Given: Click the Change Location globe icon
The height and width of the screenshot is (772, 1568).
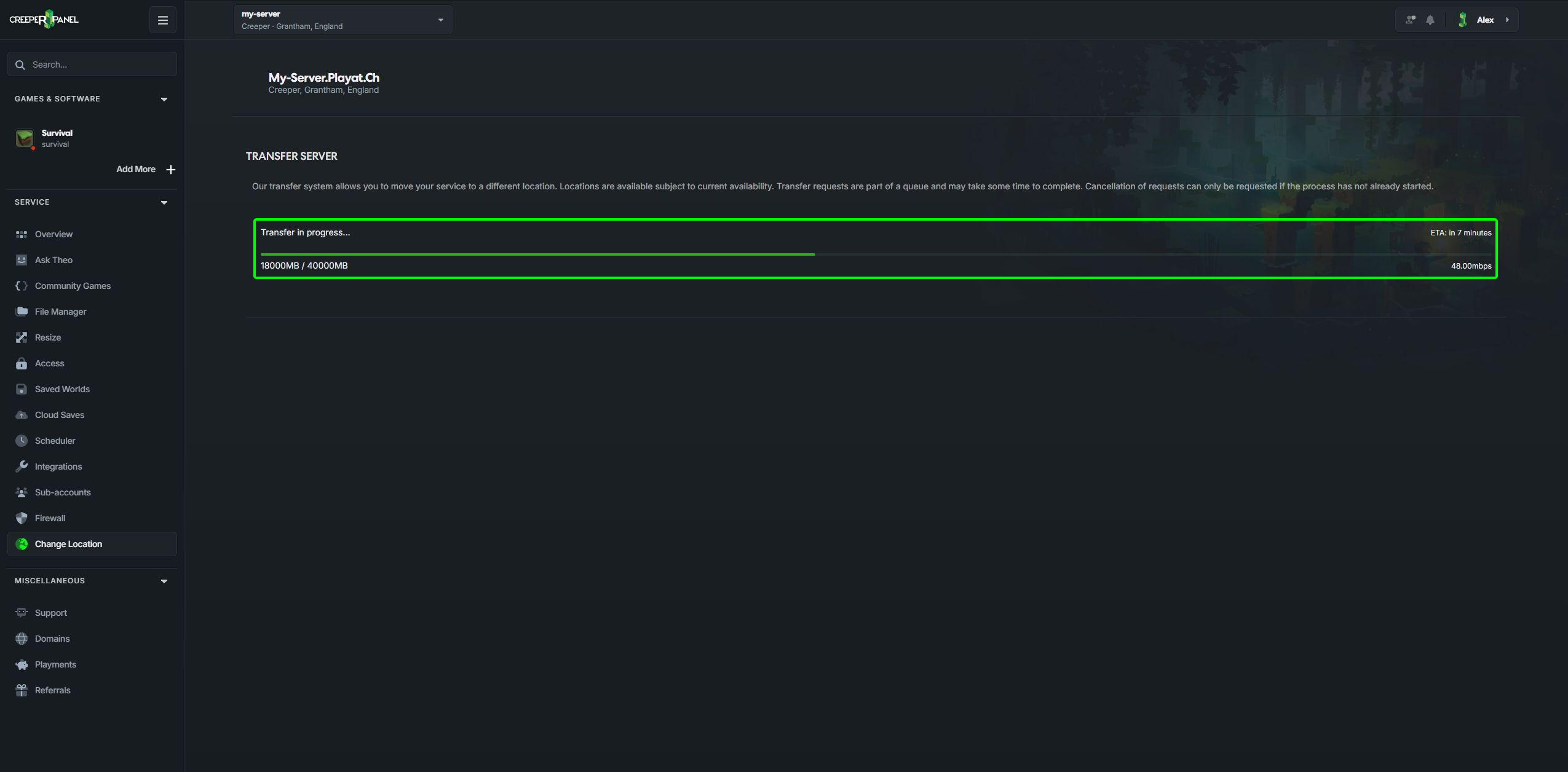Looking at the screenshot, I should 22,544.
